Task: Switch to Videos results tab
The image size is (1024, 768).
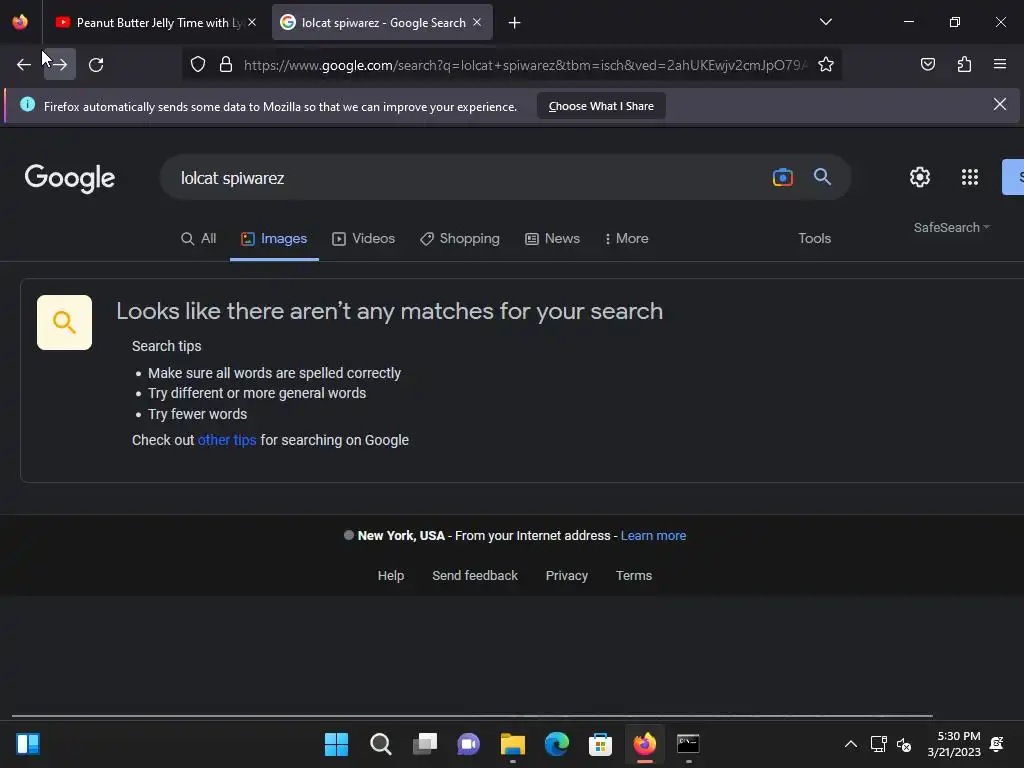Action: point(364,238)
